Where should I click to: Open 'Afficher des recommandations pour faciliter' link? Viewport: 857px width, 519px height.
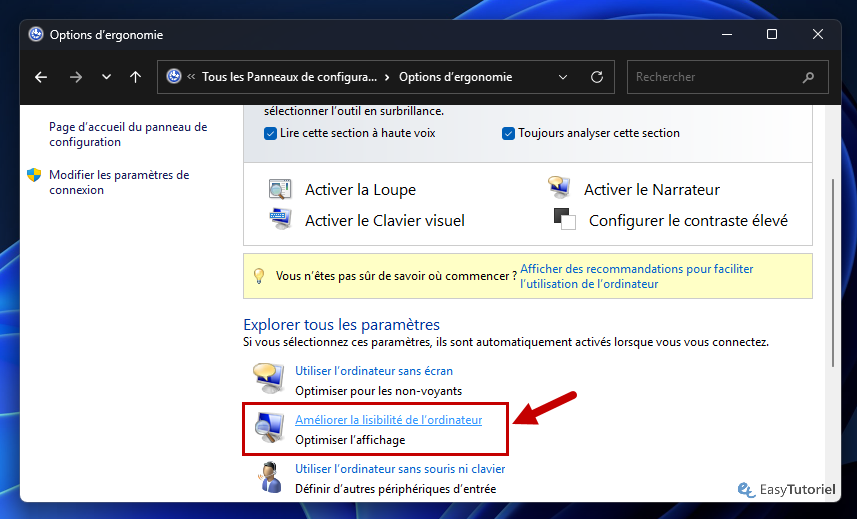[x=636, y=276]
